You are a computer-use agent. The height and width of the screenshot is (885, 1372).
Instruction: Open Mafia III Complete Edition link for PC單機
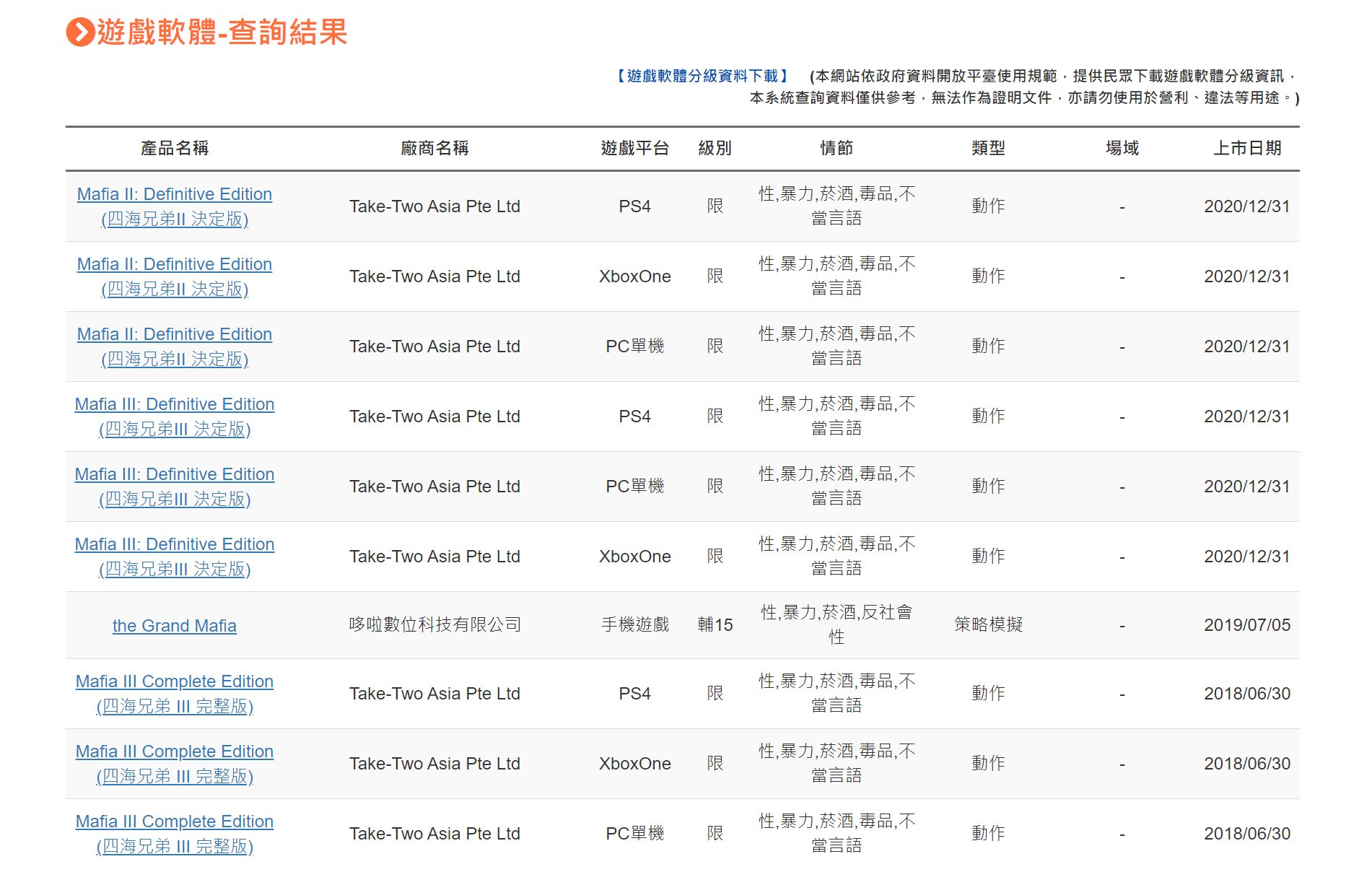(x=175, y=822)
